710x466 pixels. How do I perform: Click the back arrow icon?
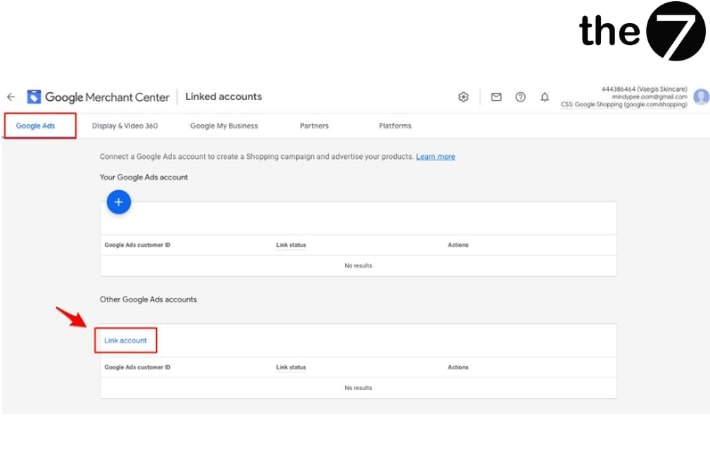point(11,97)
